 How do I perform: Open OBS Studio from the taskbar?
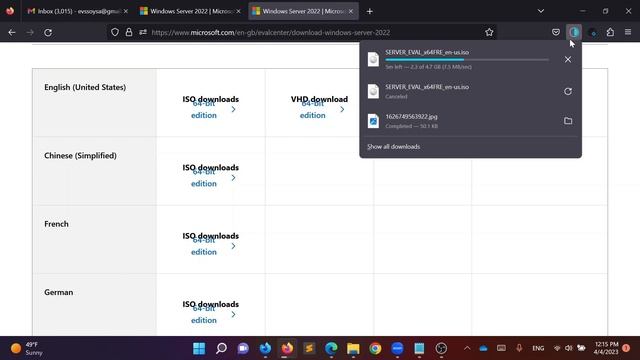click(441, 349)
